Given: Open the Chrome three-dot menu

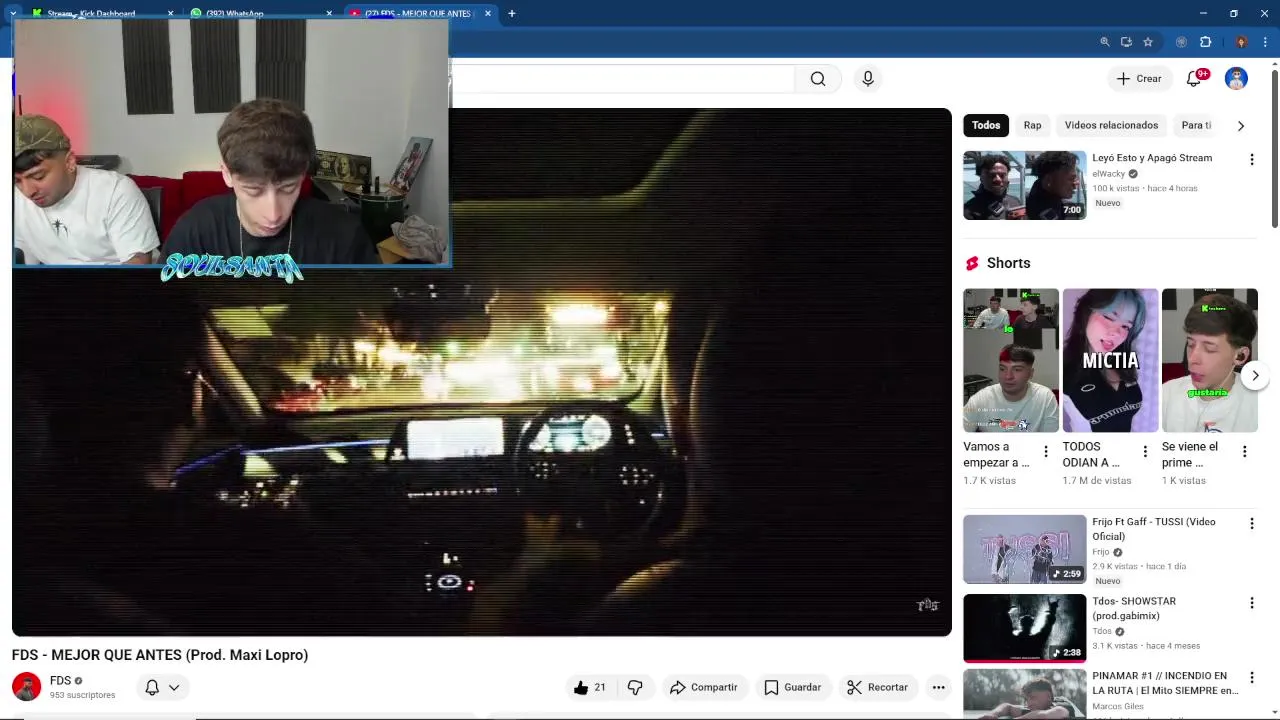Looking at the screenshot, I should pos(1265,42).
